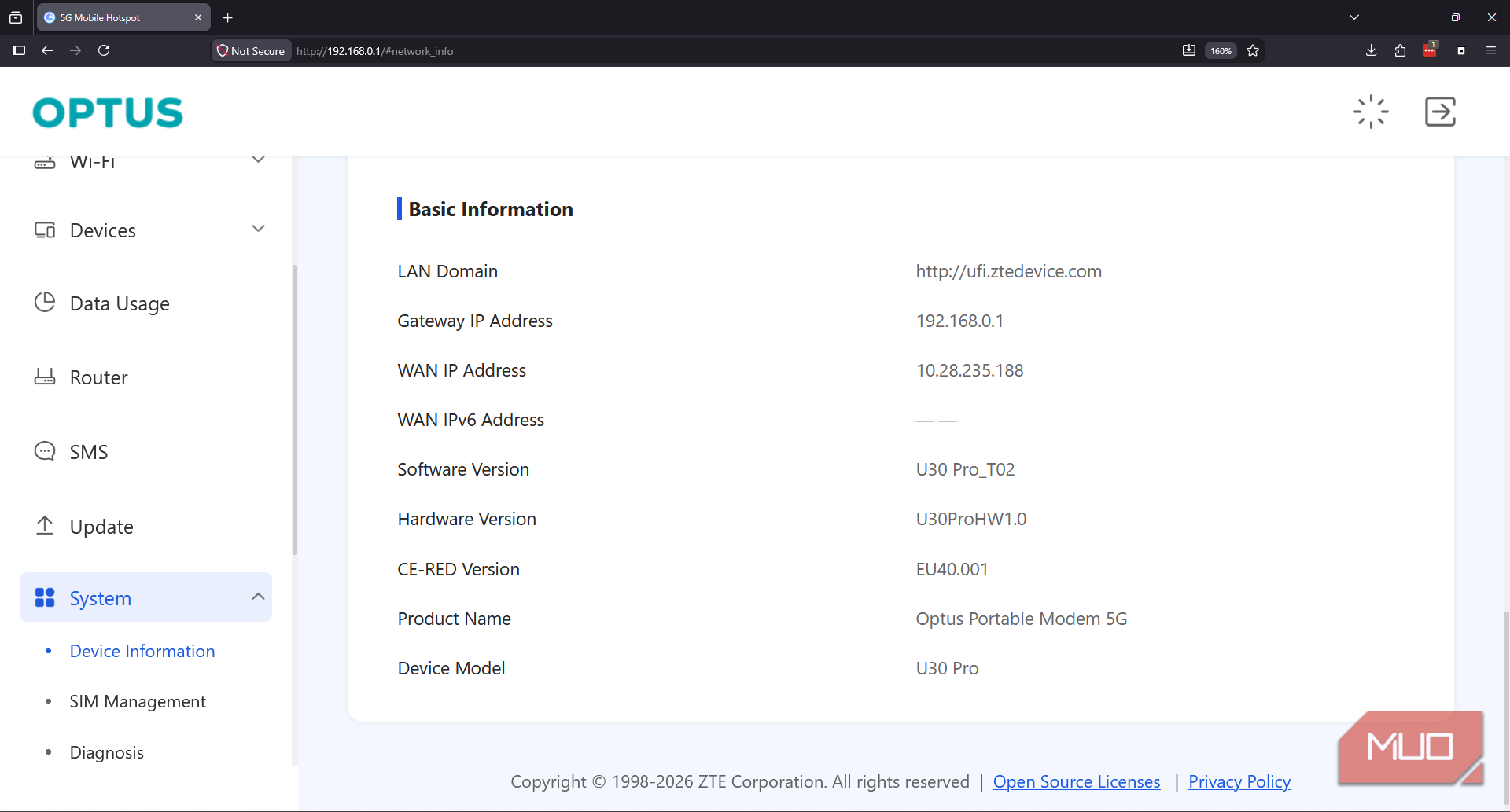Click the Router icon in sidebar
1510x812 pixels.
point(45,377)
